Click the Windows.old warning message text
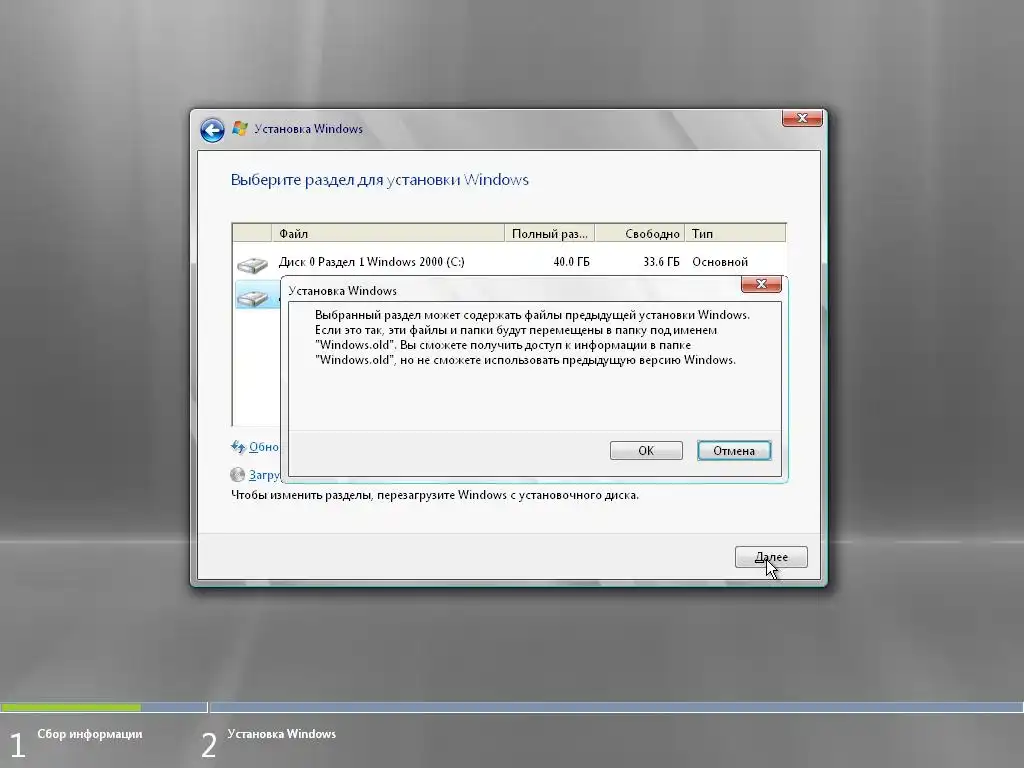This screenshot has width=1024, height=768. coord(532,337)
